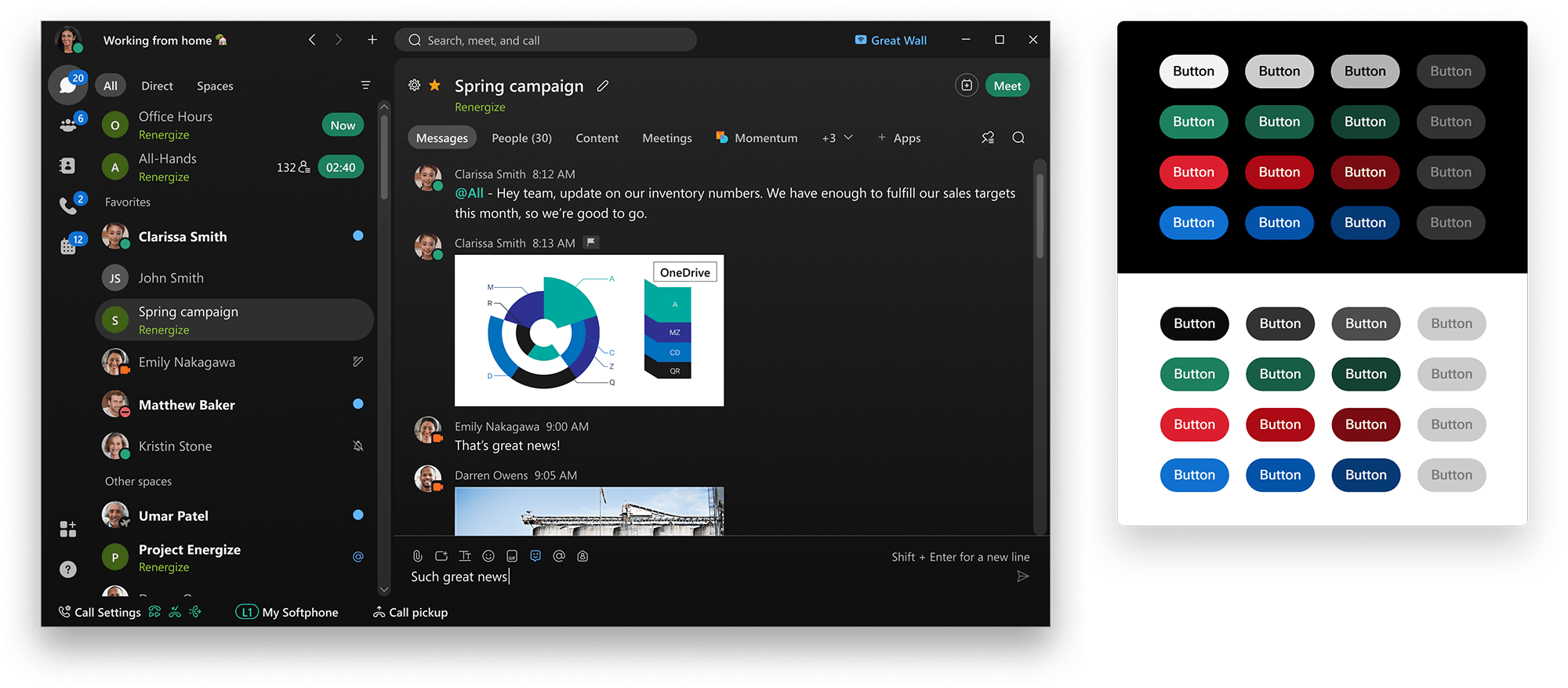This screenshot has height=688, width=1568.
Task: Expand the +3 more tabs dropdown
Action: pyautogui.click(x=837, y=138)
